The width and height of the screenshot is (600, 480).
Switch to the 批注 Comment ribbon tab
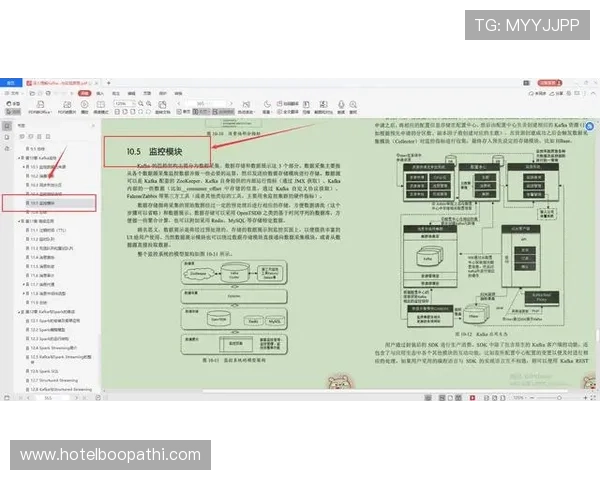pos(116,93)
